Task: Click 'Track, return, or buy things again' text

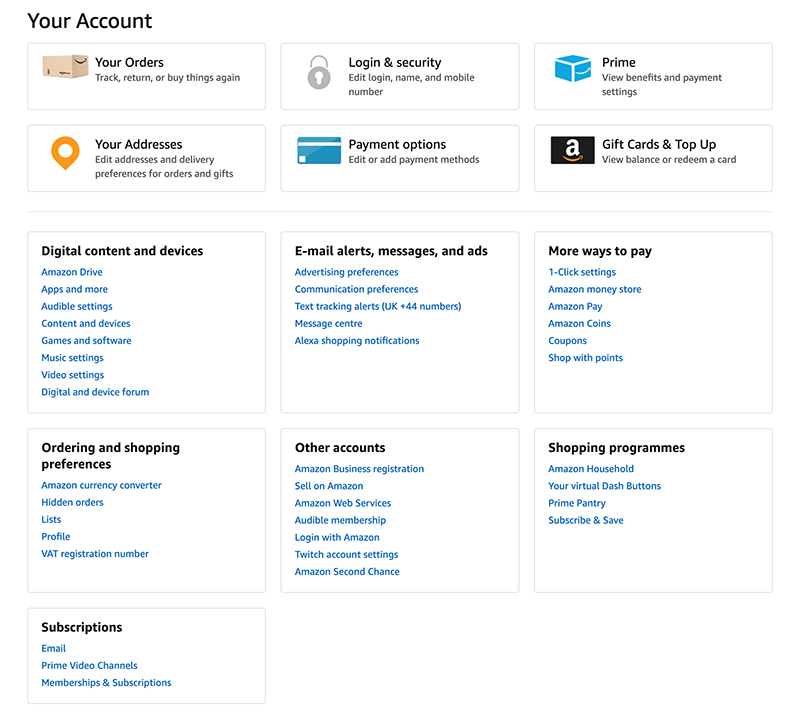Action: (x=167, y=78)
